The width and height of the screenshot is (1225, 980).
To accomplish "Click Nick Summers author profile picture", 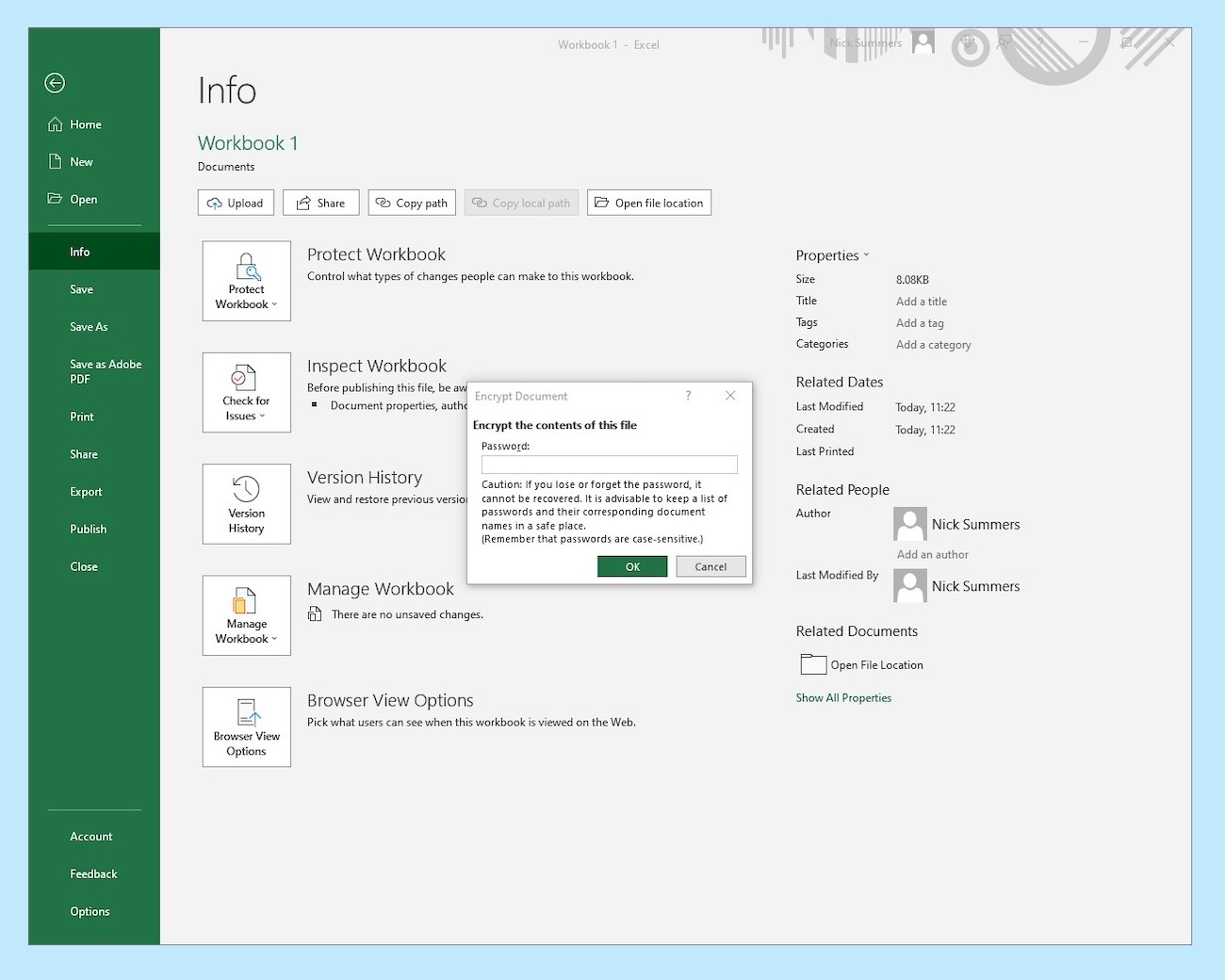I will click(x=909, y=524).
